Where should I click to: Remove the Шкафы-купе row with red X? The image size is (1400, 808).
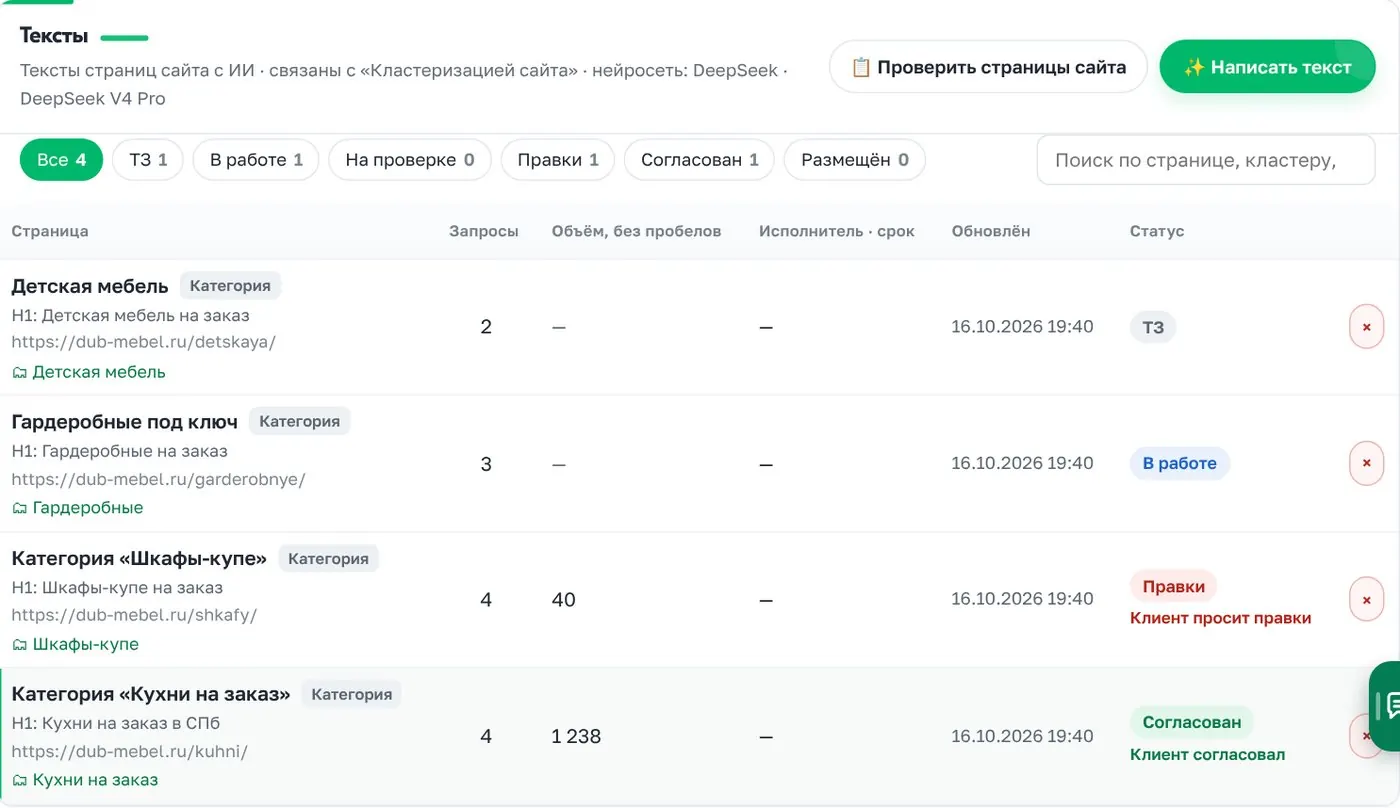pyautogui.click(x=1366, y=599)
